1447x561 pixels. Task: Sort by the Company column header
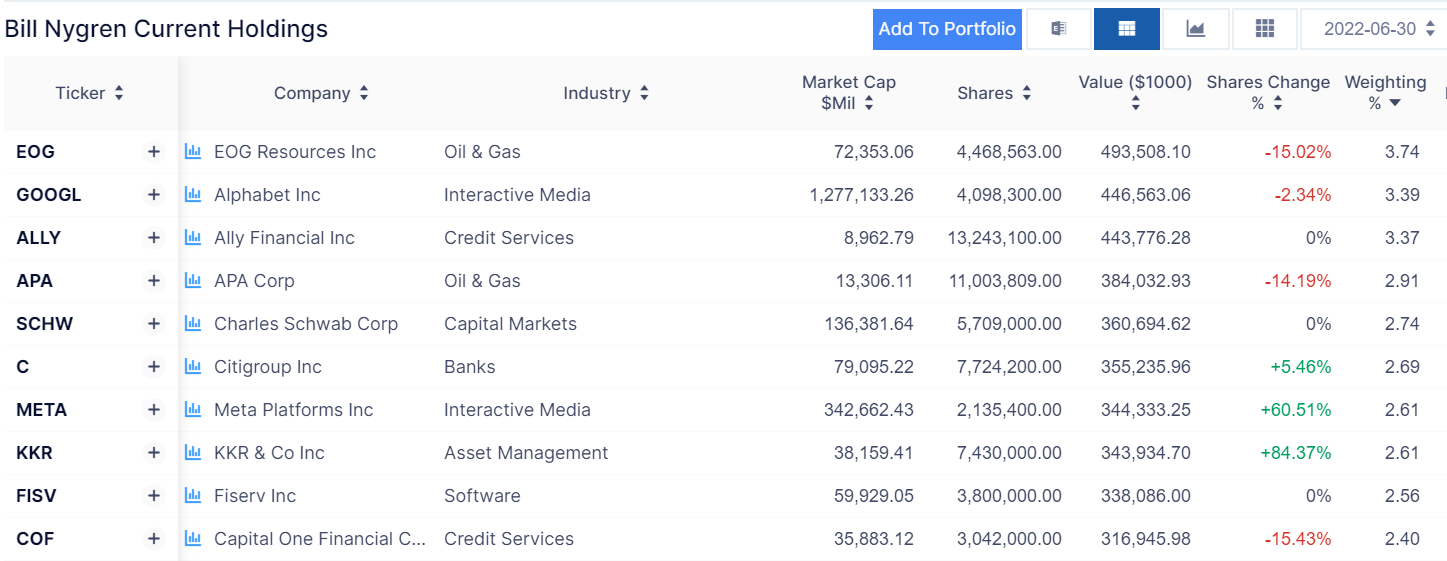(x=321, y=93)
